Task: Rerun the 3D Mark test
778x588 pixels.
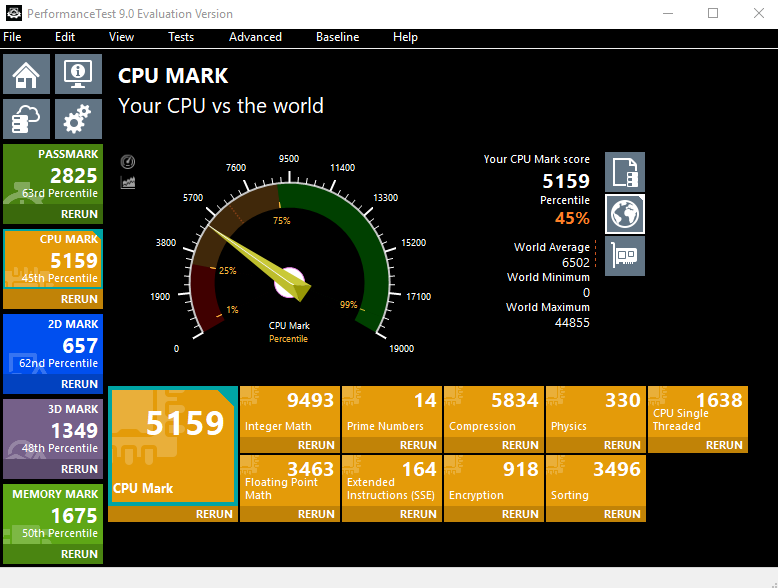Action: point(53,468)
